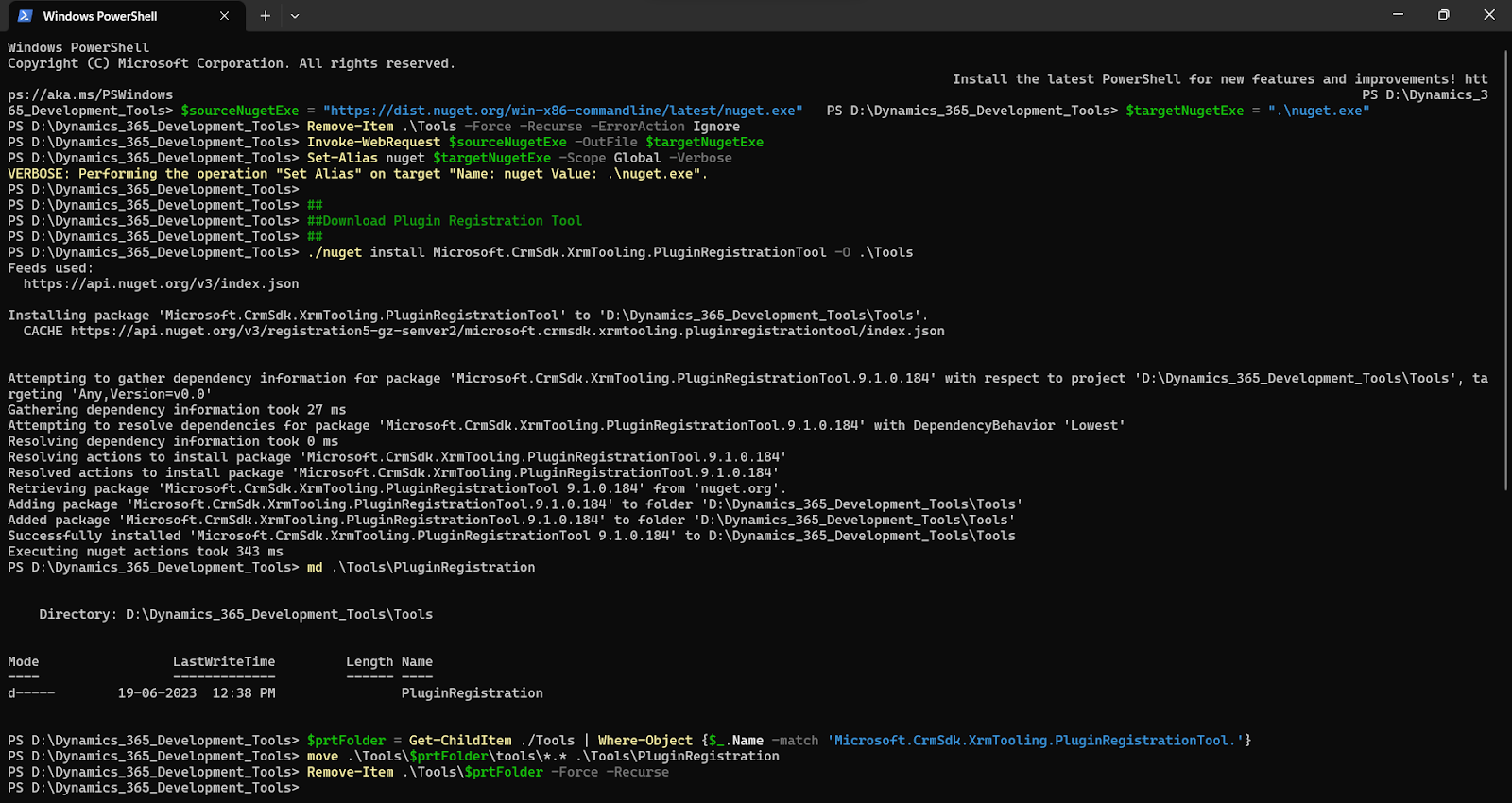The image size is (1512, 803).
Task: Click the "-ErrorAction Ignore" parameter text
Action: 665,127
